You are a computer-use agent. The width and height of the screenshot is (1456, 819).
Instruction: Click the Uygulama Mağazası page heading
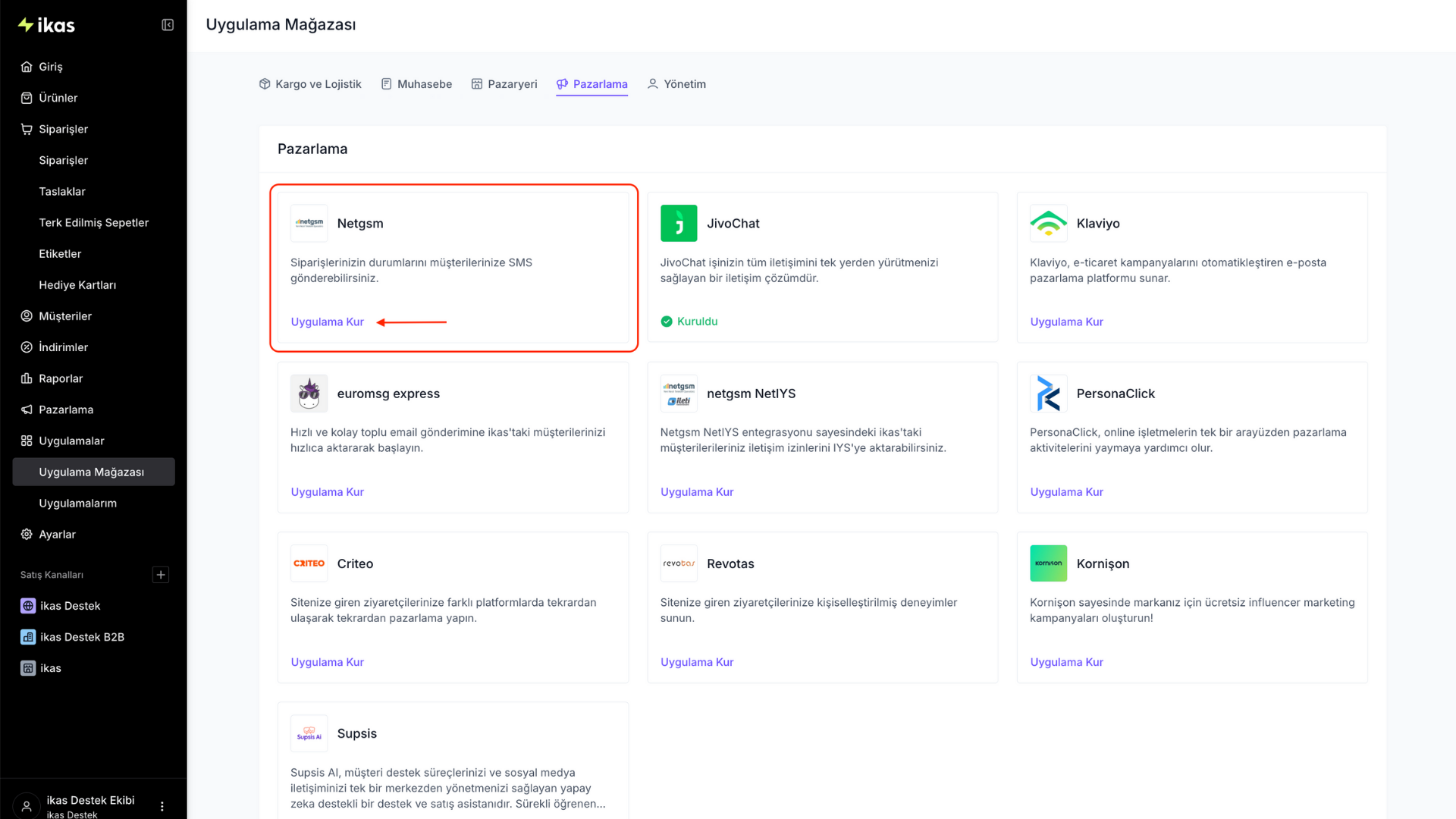[281, 24]
